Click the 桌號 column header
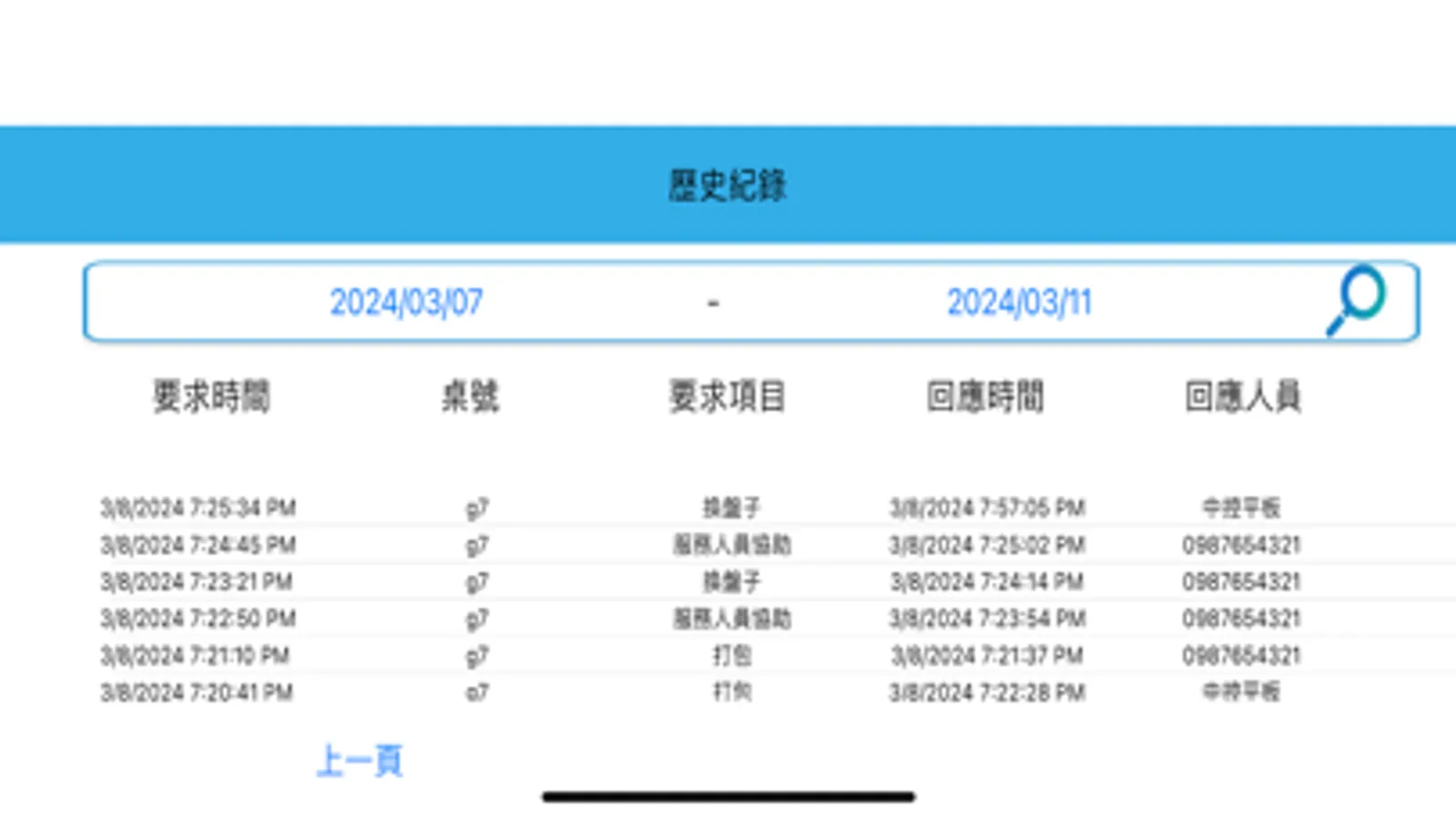The image size is (1456, 820). (470, 397)
